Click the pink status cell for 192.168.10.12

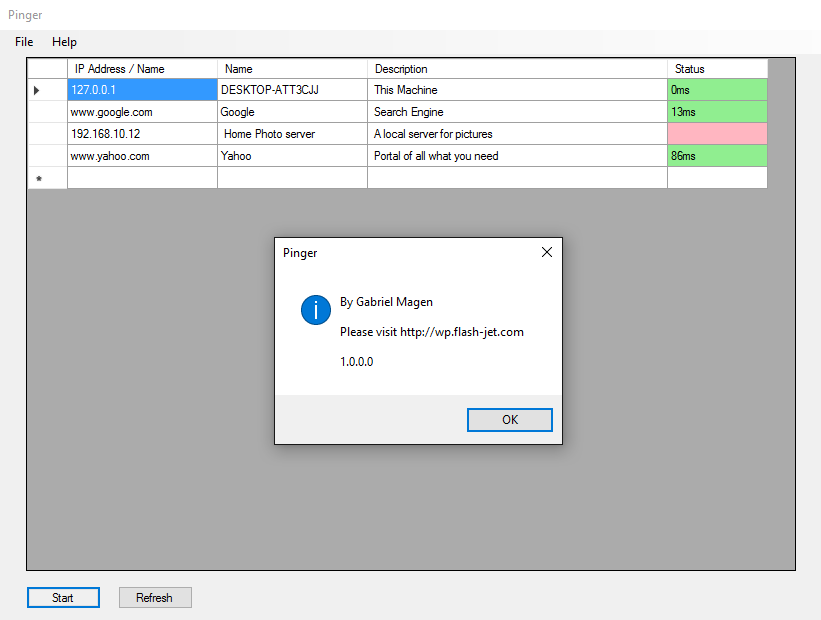click(717, 134)
